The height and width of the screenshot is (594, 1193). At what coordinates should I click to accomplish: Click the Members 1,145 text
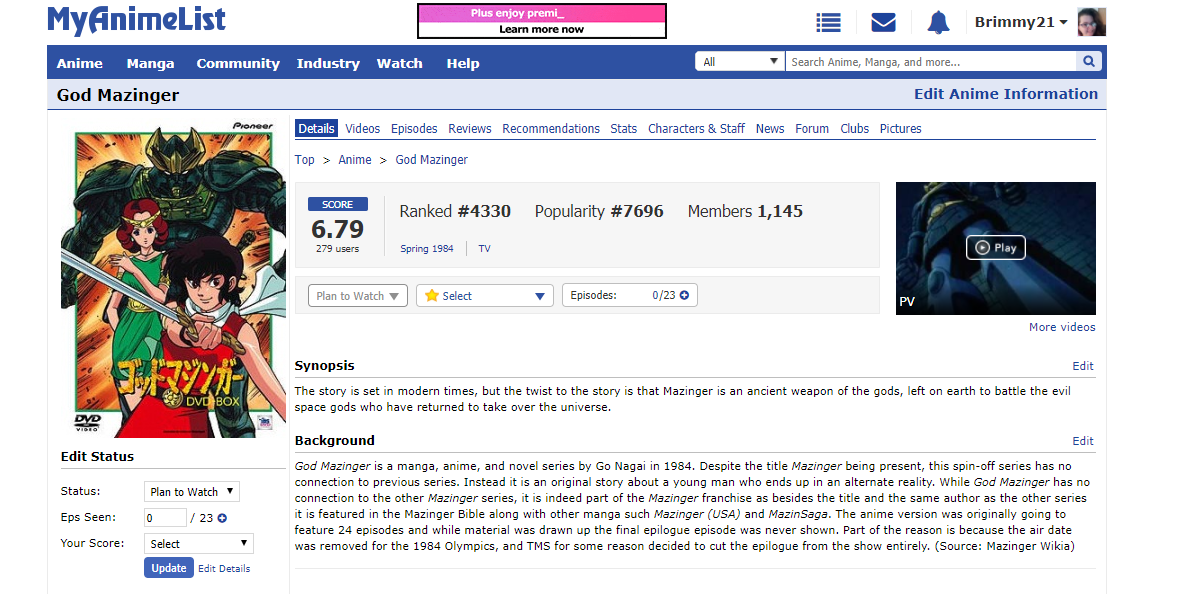coord(745,211)
